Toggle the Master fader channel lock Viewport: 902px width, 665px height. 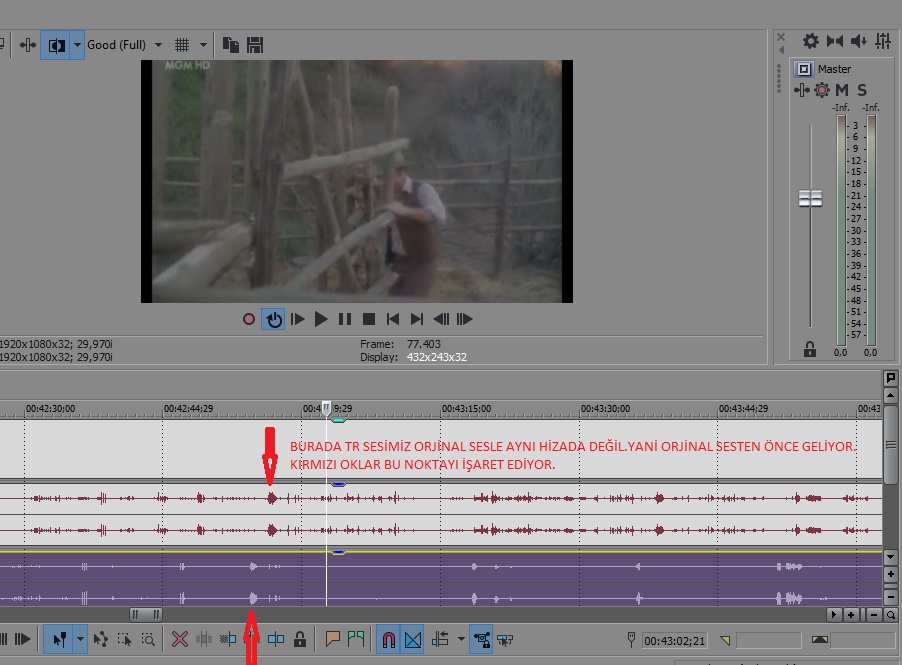[810, 349]
